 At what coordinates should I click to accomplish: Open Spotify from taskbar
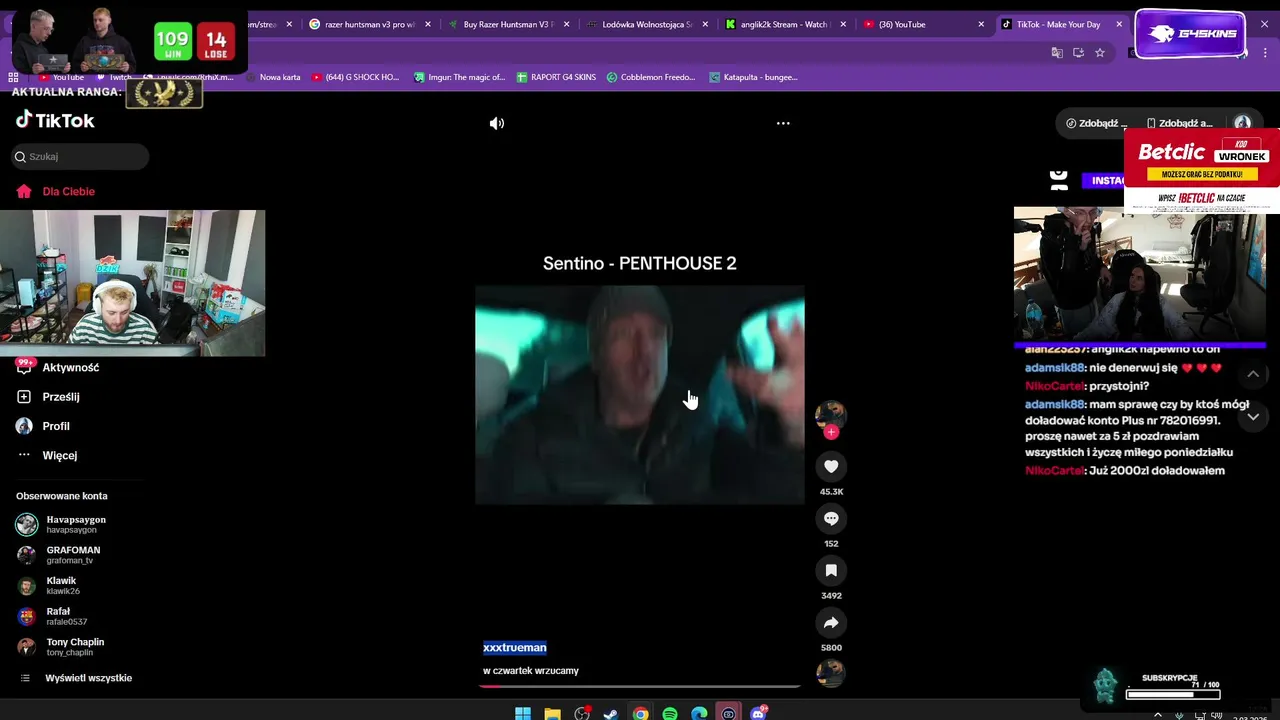[x=670, y=713]
